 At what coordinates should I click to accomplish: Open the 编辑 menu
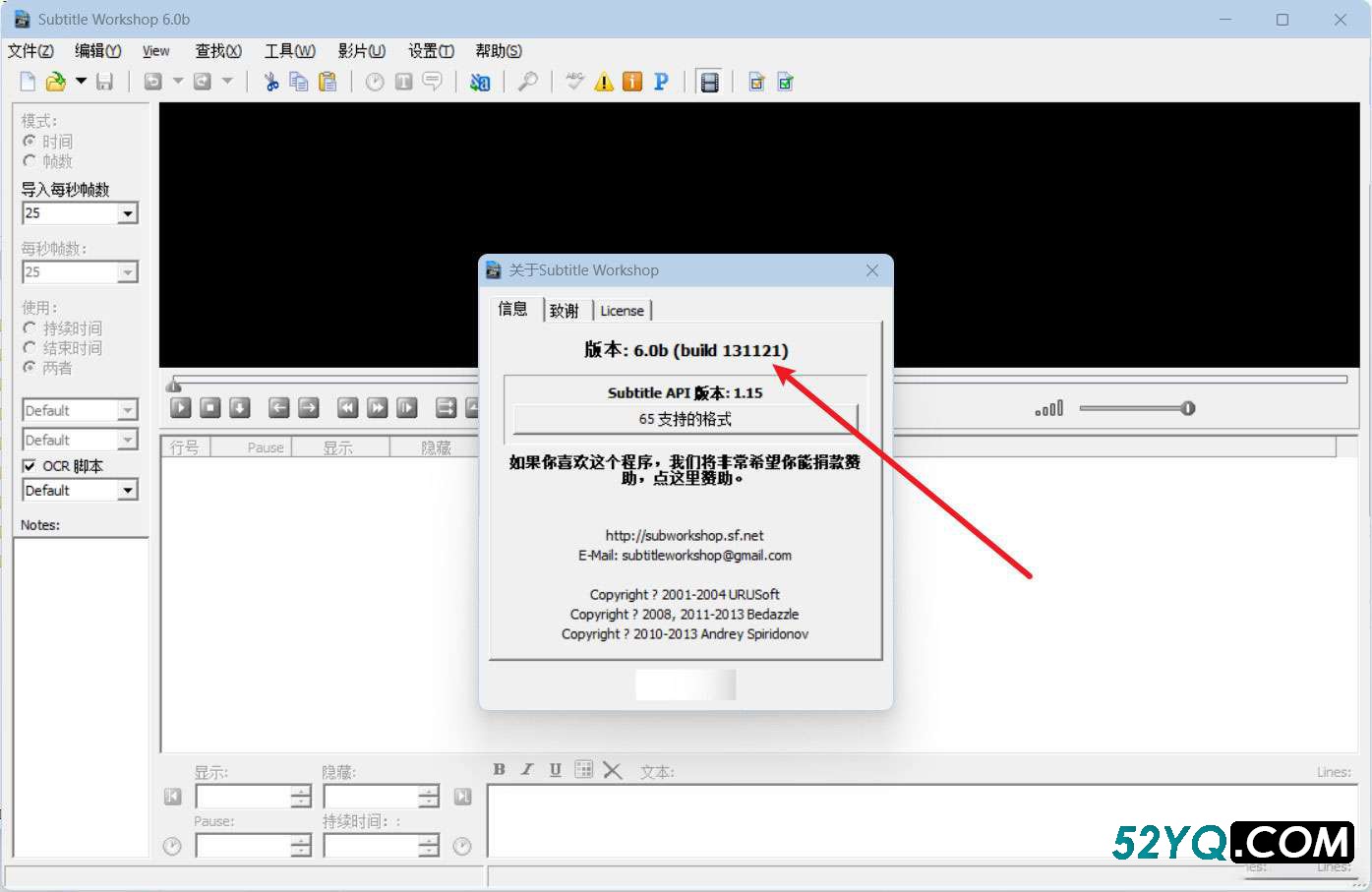[x=97, y=51]
